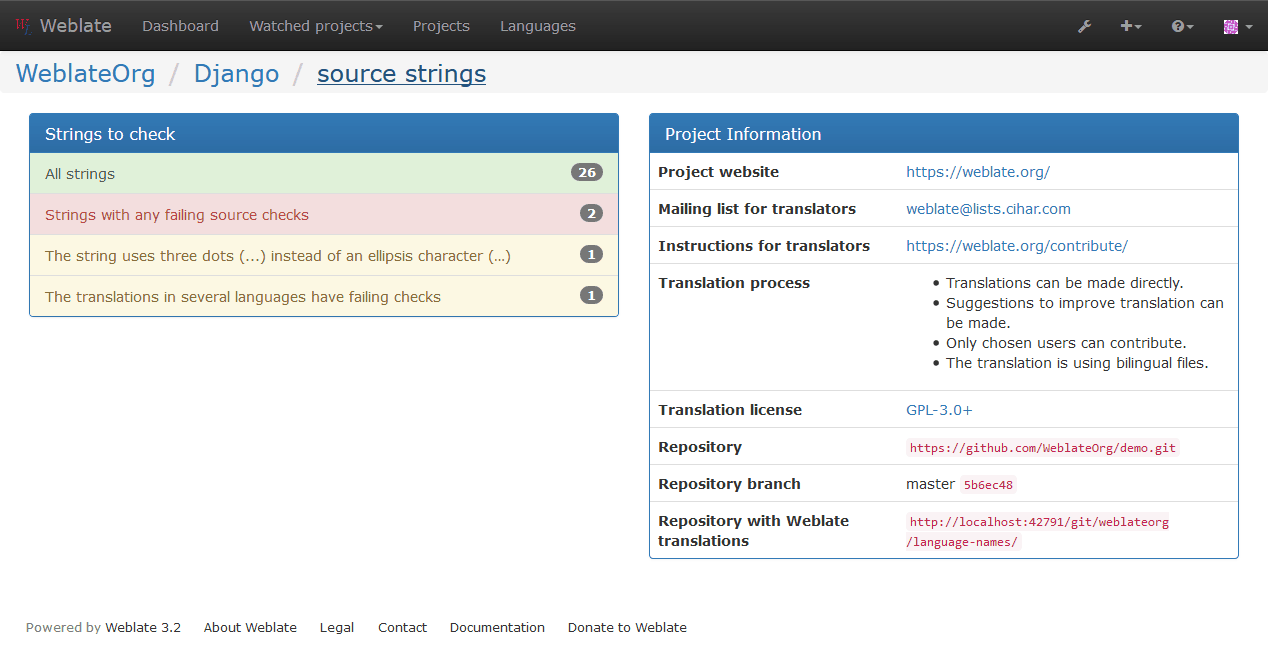Navigate to WeblateOrg breadcrumb

[86, 73]
